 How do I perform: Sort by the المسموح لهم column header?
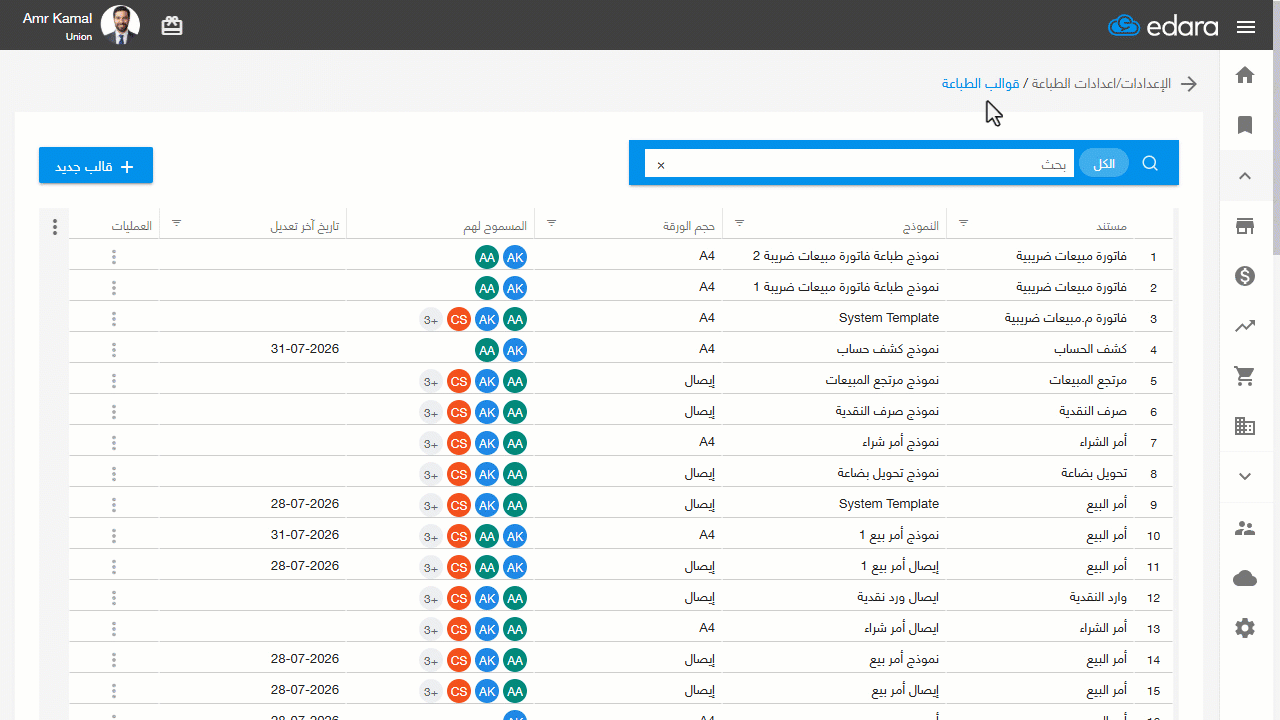[494, 226]
